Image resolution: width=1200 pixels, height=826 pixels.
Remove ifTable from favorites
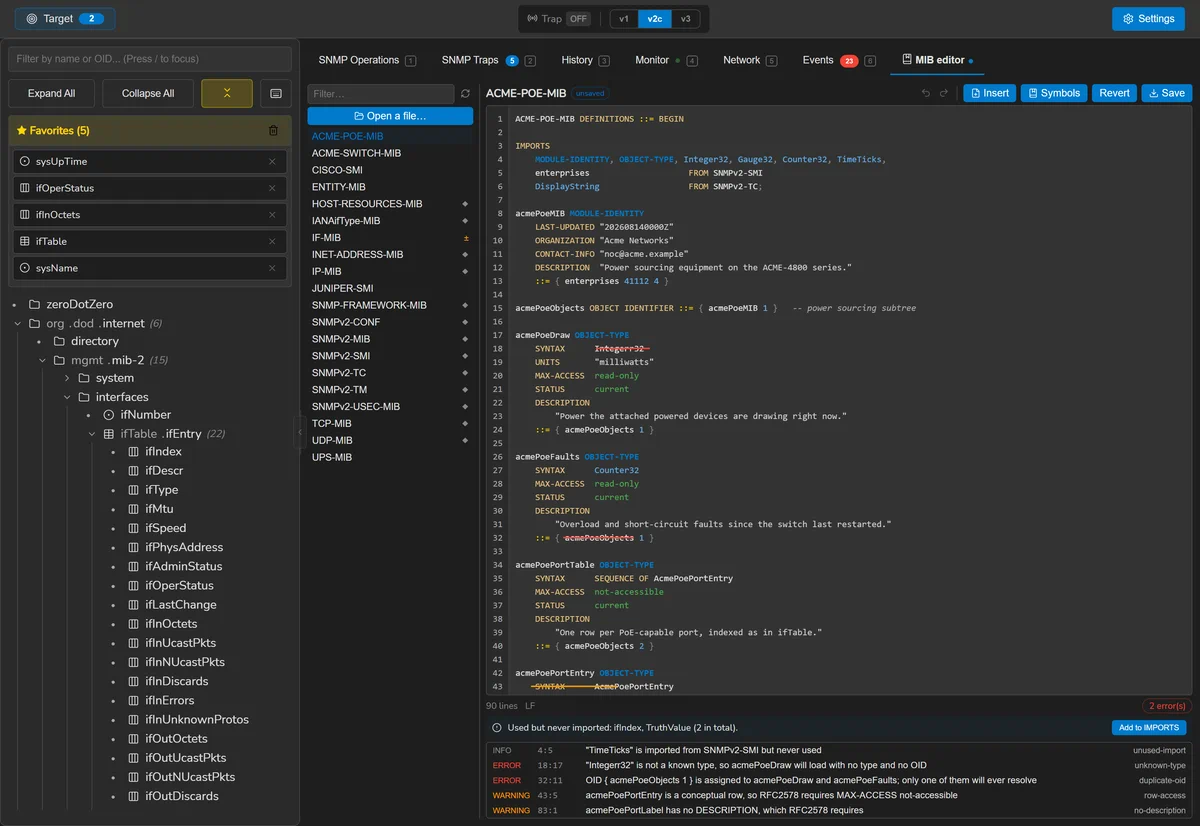tap(272, 241)
